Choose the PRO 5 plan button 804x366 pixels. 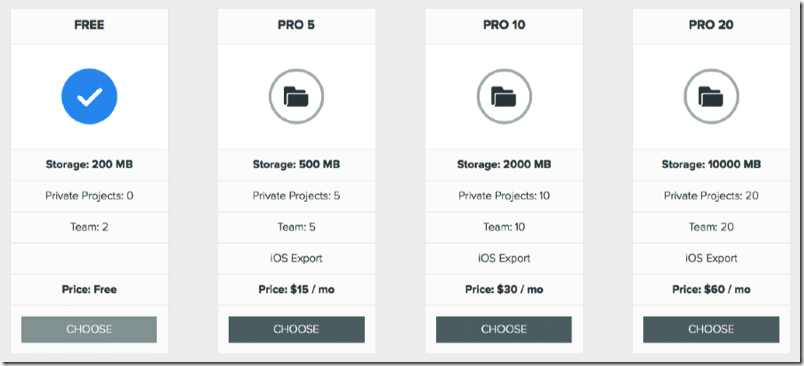296,329
